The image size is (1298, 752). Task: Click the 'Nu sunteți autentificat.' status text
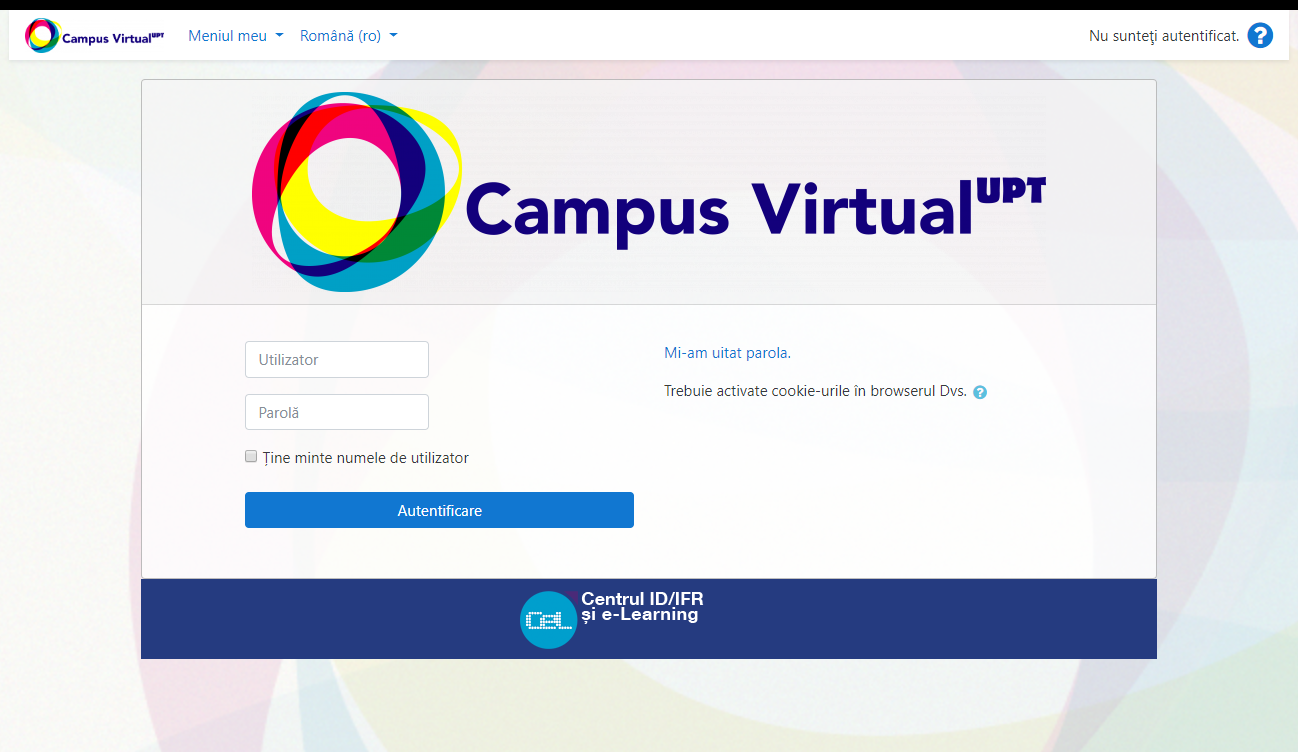point(1164,36)
